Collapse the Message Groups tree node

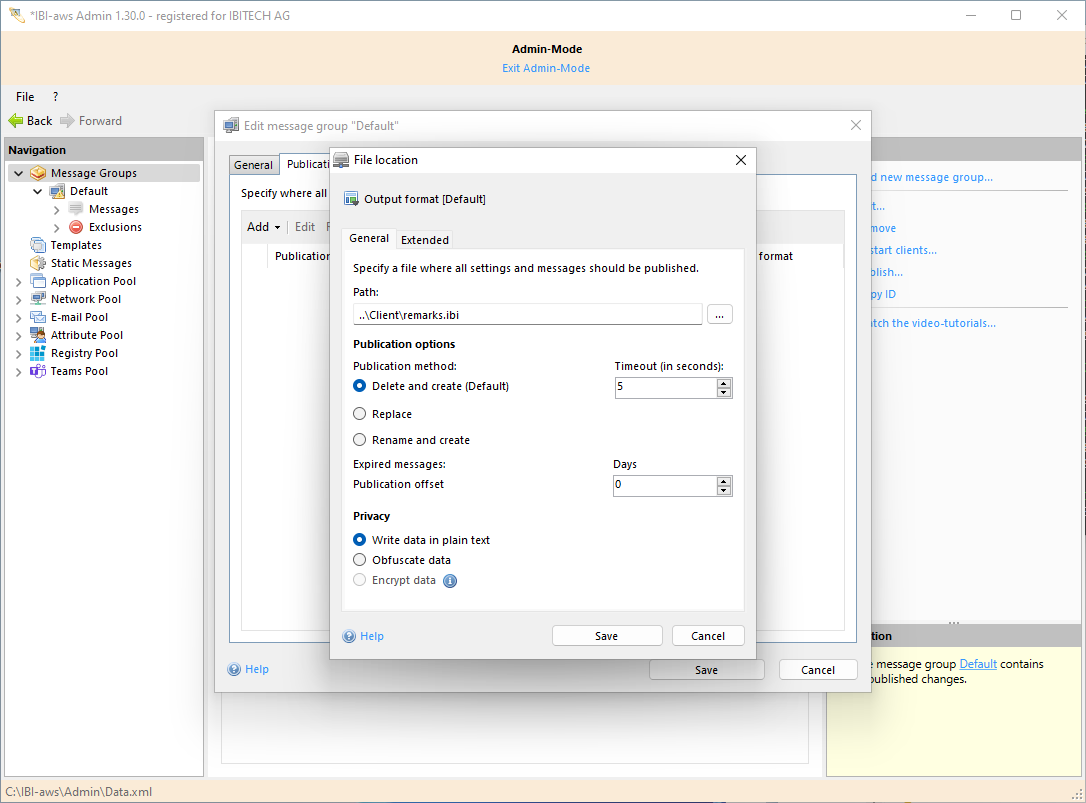tap(18, 174)
